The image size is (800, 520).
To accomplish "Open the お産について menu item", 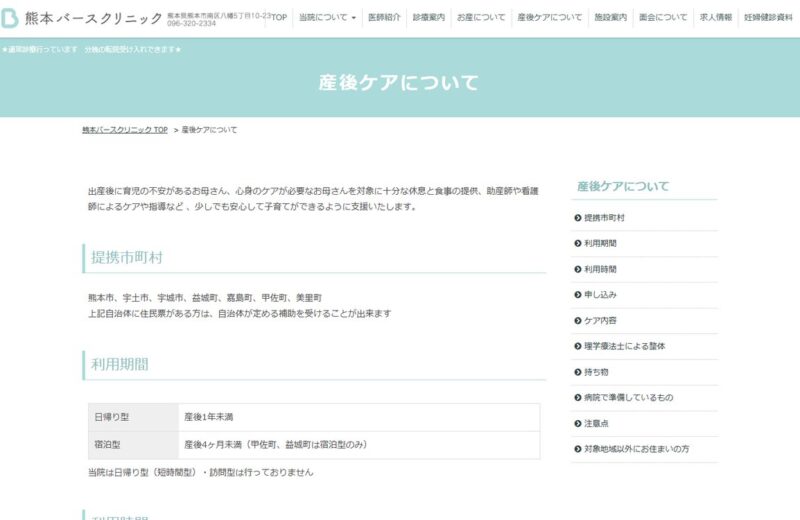I will 481,17.
